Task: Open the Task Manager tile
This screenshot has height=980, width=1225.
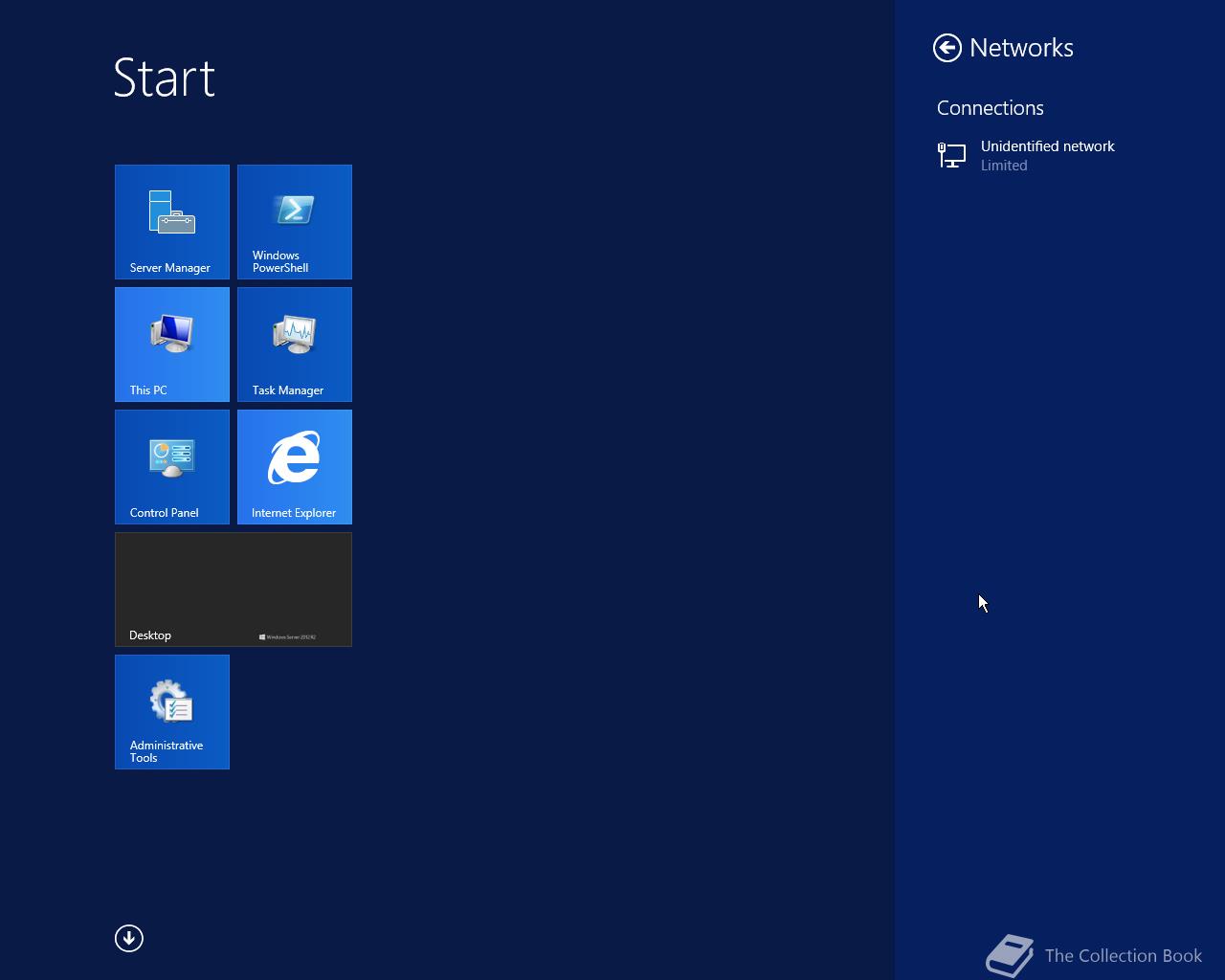Action: click(295, 345)
